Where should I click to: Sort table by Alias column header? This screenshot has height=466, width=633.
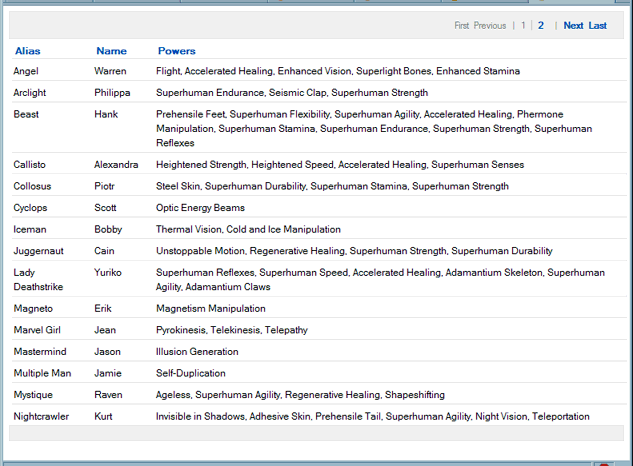[27, 51]
